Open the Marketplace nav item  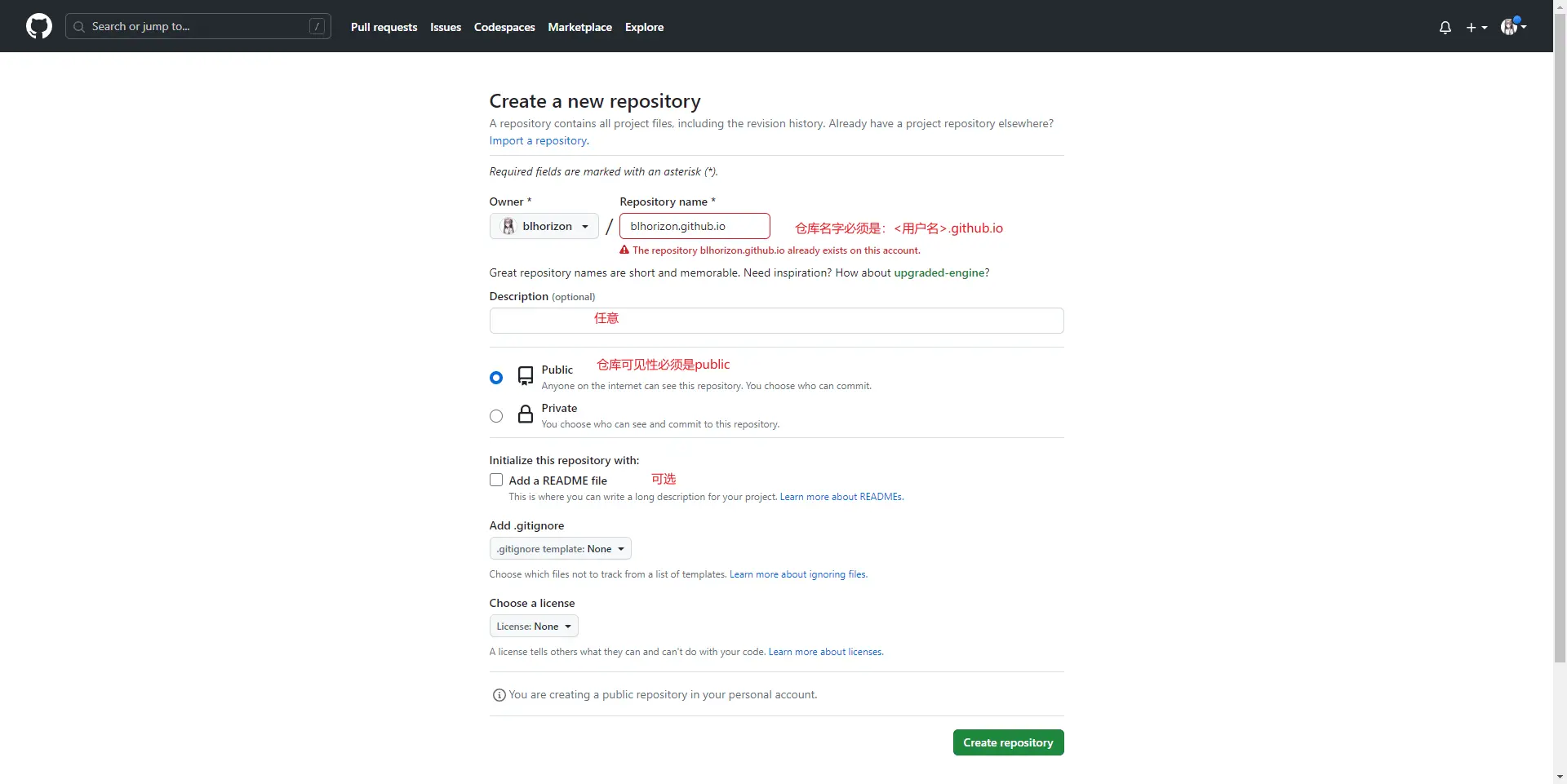point(579,27)
